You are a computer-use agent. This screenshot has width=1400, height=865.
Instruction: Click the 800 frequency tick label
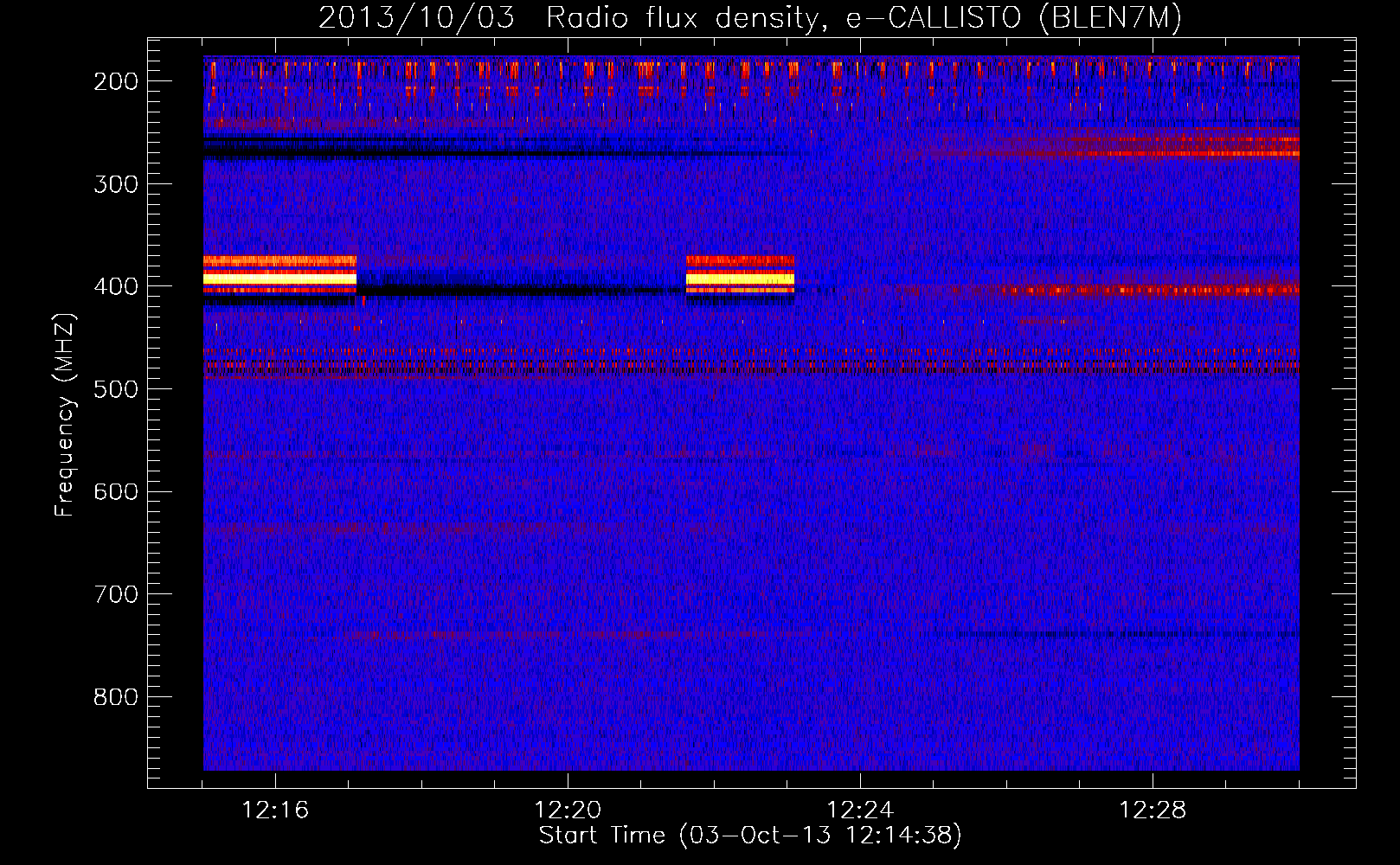116,697
